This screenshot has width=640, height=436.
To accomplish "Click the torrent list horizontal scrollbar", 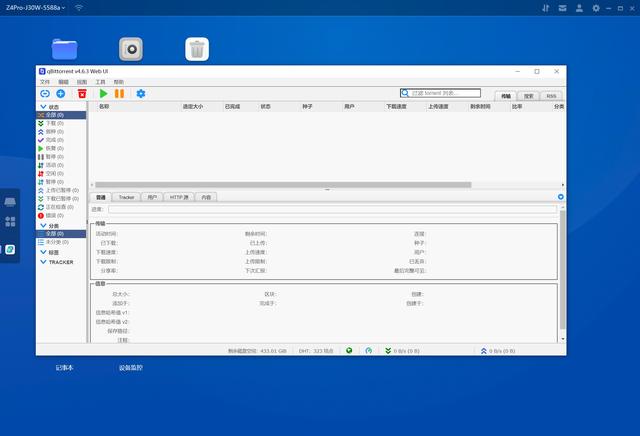I will point(283,185).
